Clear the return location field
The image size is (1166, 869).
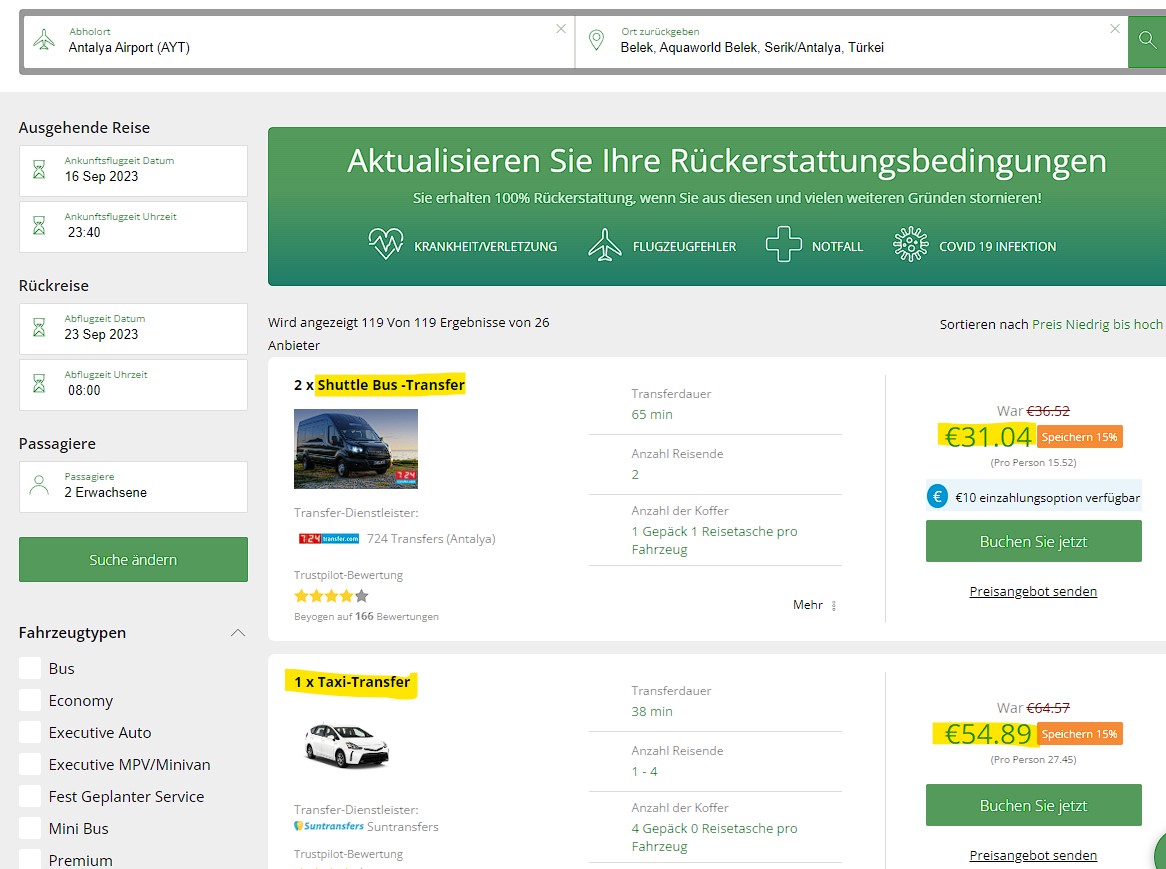1114,29
